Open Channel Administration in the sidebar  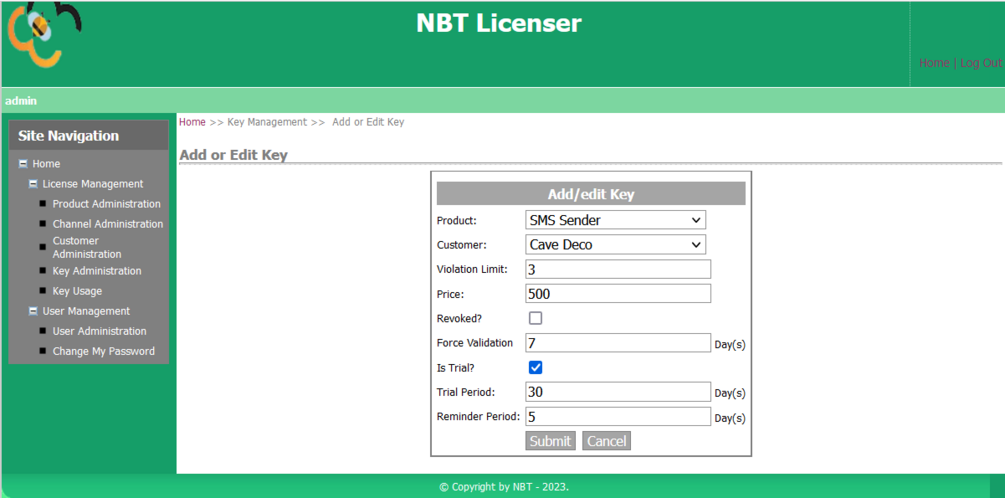(108, 224)
